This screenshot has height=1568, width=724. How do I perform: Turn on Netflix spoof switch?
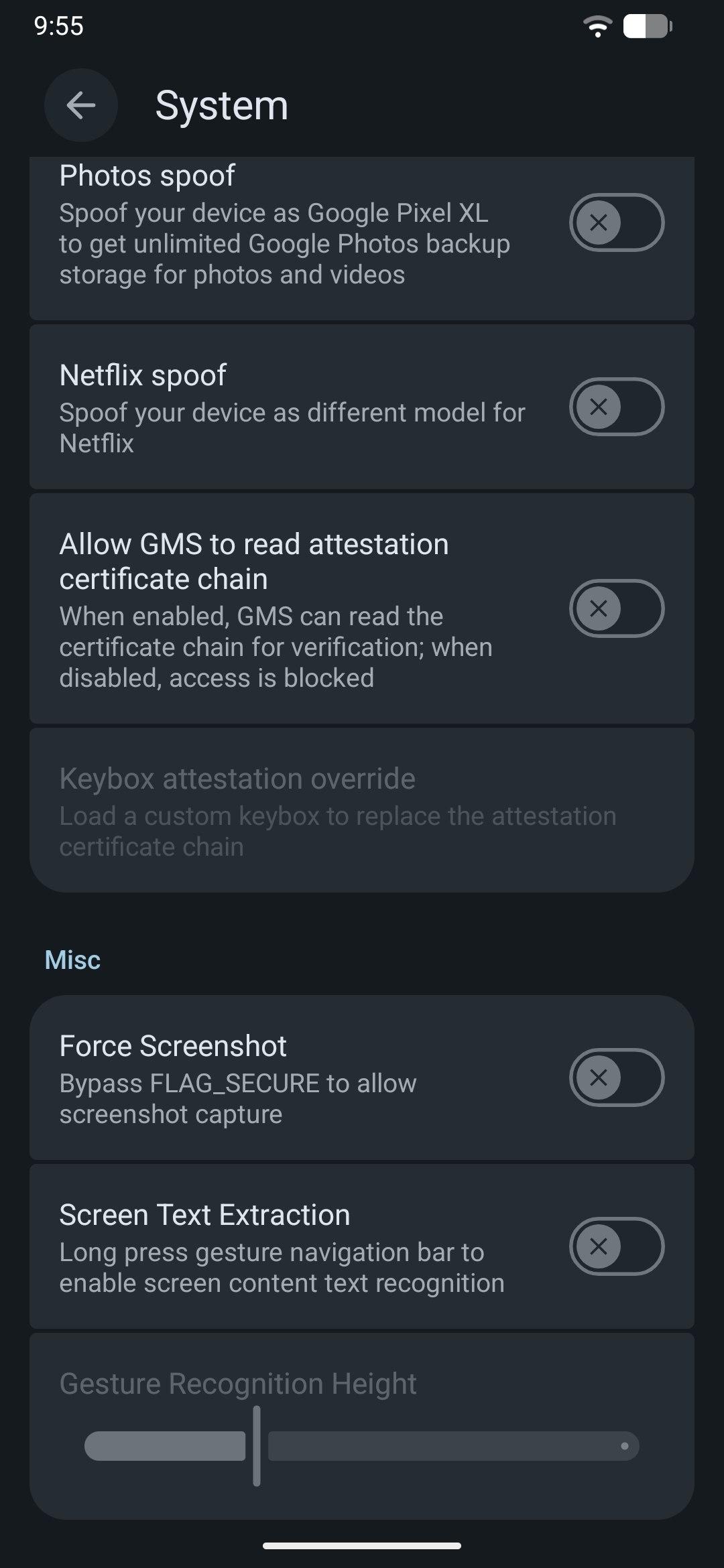point(616,407)
